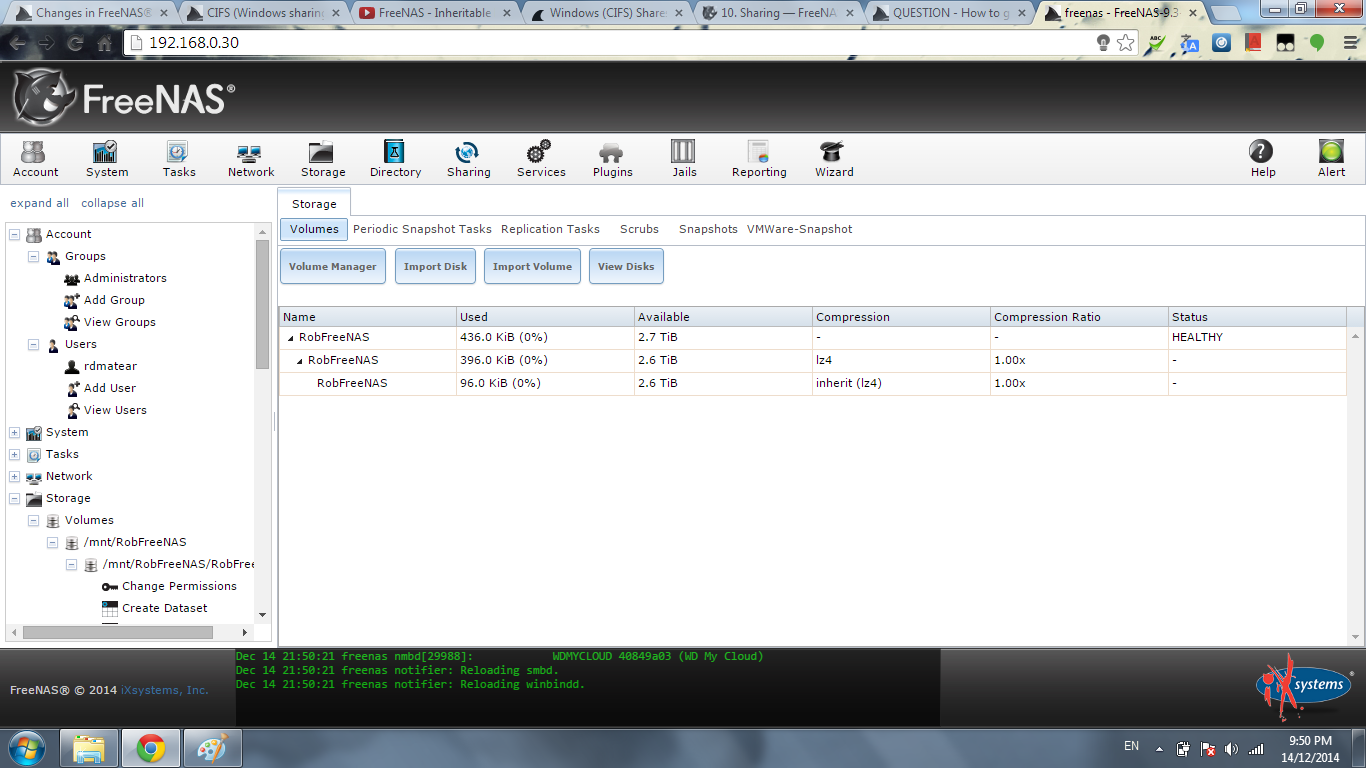
Task: Collapse the Account tree node
Action: [14, 234]
